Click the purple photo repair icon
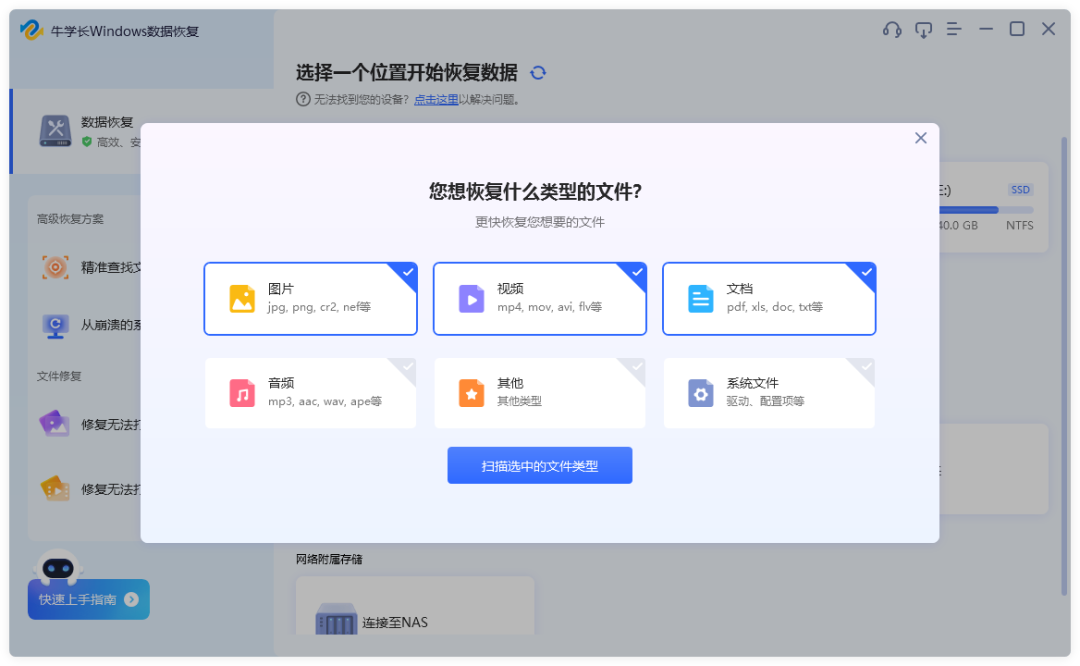The image size is (1080, 666). (x=54, y=424)
